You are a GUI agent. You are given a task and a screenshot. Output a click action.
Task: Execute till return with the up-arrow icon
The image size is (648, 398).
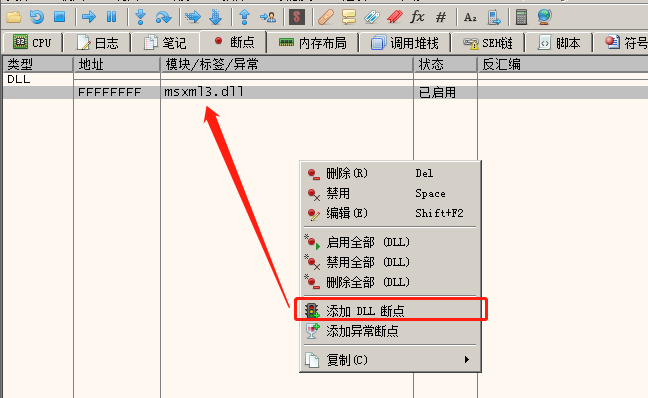pyautogui.click(x=245, y=17)
